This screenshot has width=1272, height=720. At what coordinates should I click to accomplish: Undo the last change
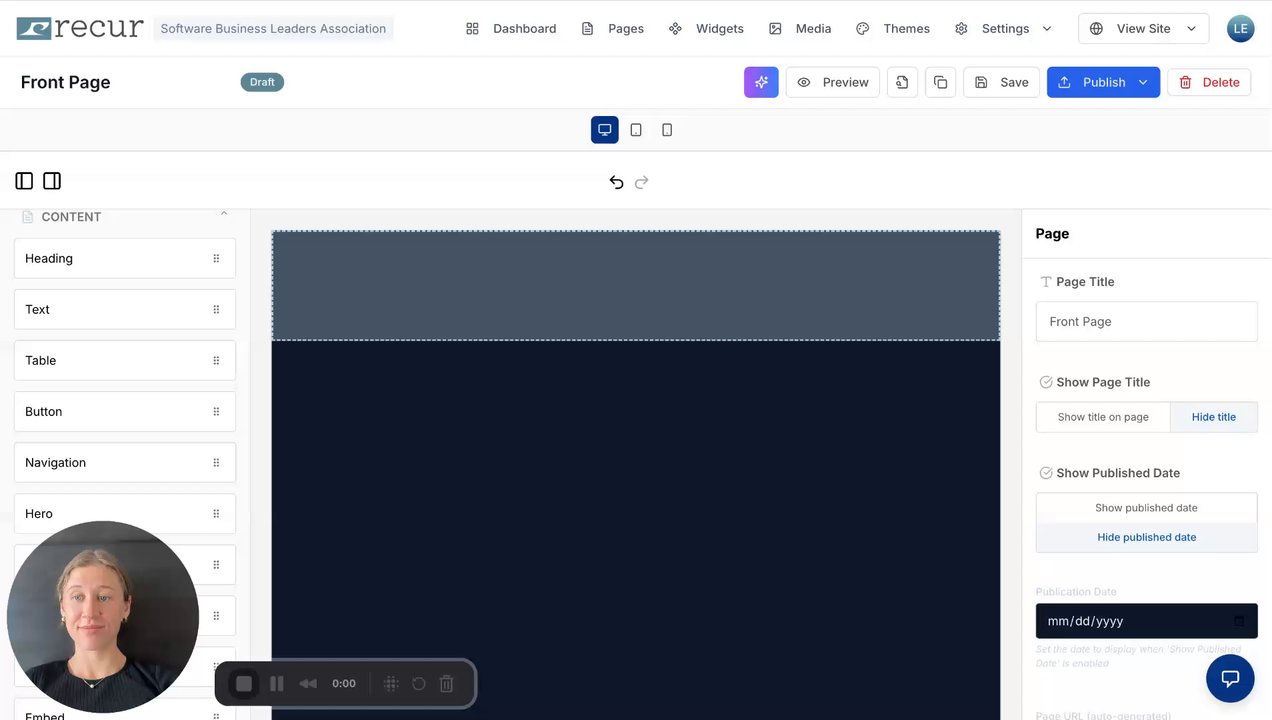616,182
